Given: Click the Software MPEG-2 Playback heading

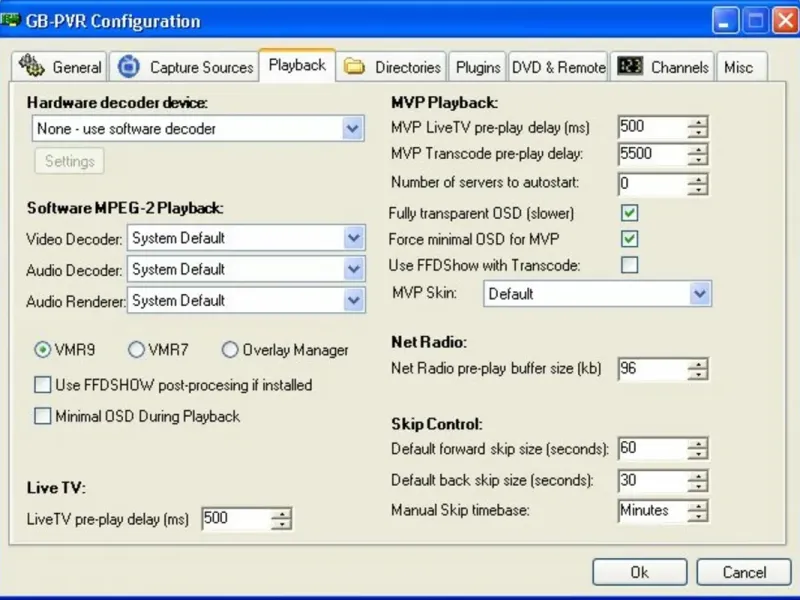Looking at the screenshot, I should pyautogui.click(x=125, y=208).
